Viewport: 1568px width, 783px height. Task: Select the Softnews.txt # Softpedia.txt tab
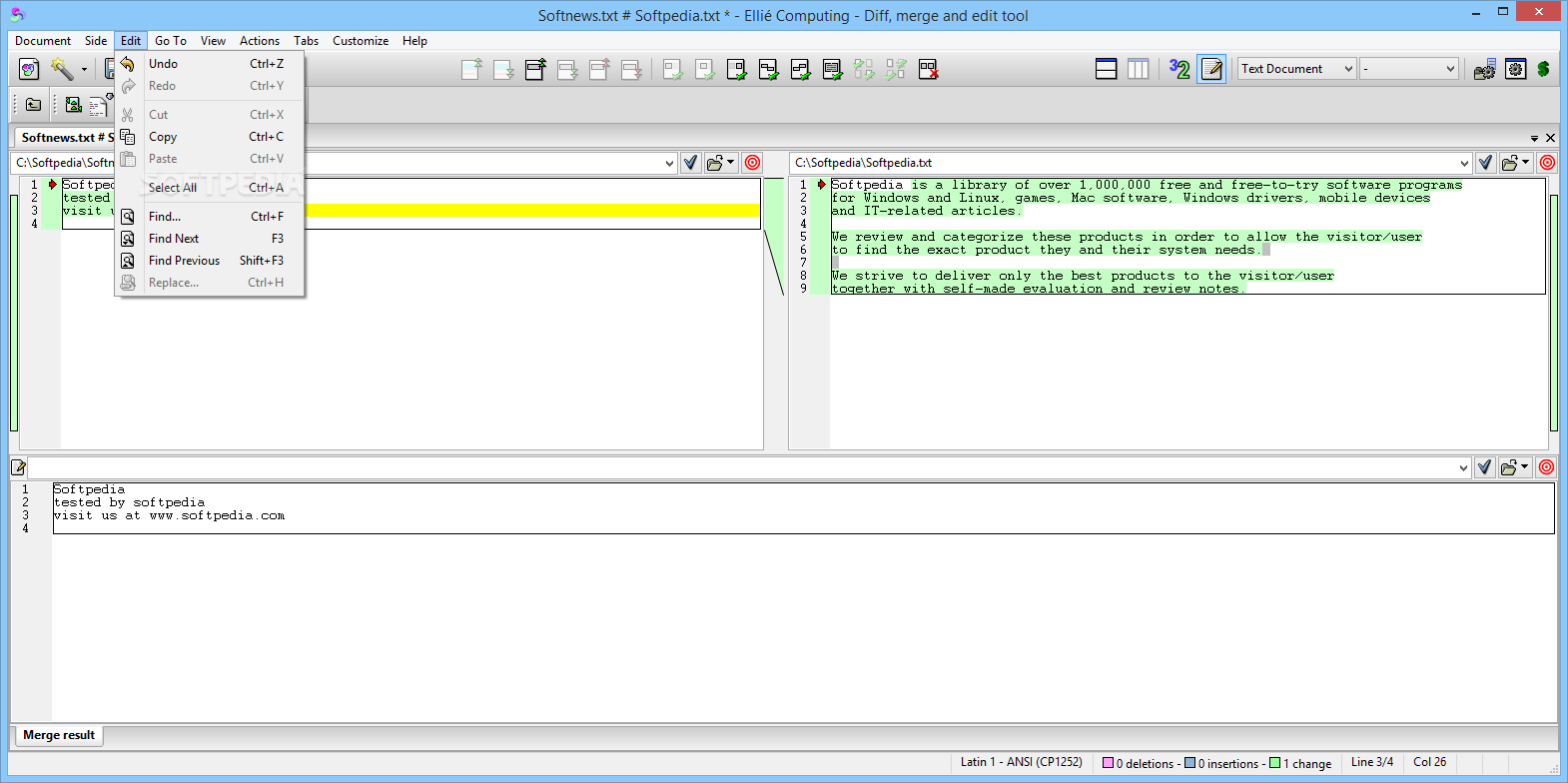click(66, 138)
